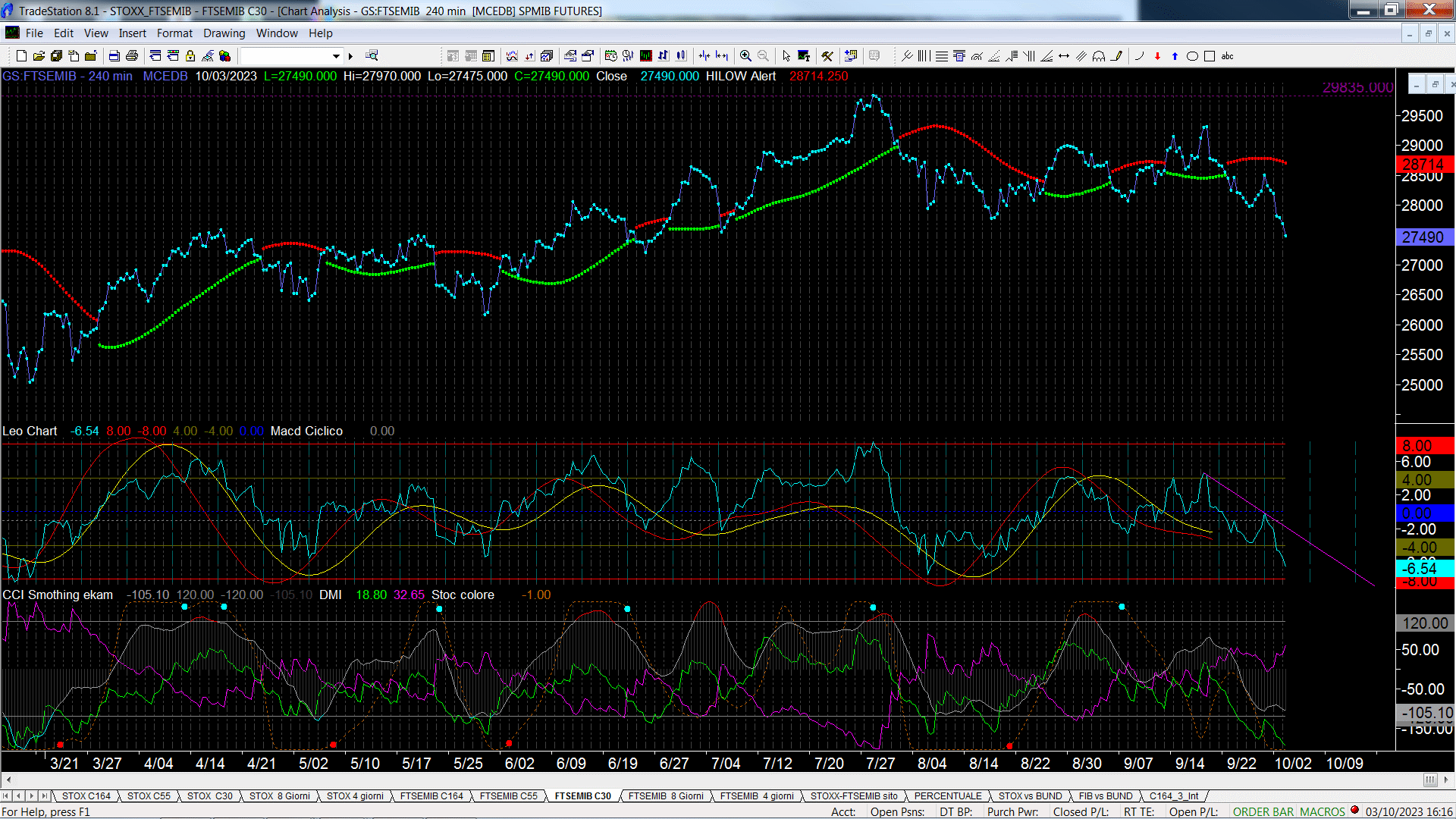
Task: Click the Zoom Out magnifier icon
Action: (763, 56)
